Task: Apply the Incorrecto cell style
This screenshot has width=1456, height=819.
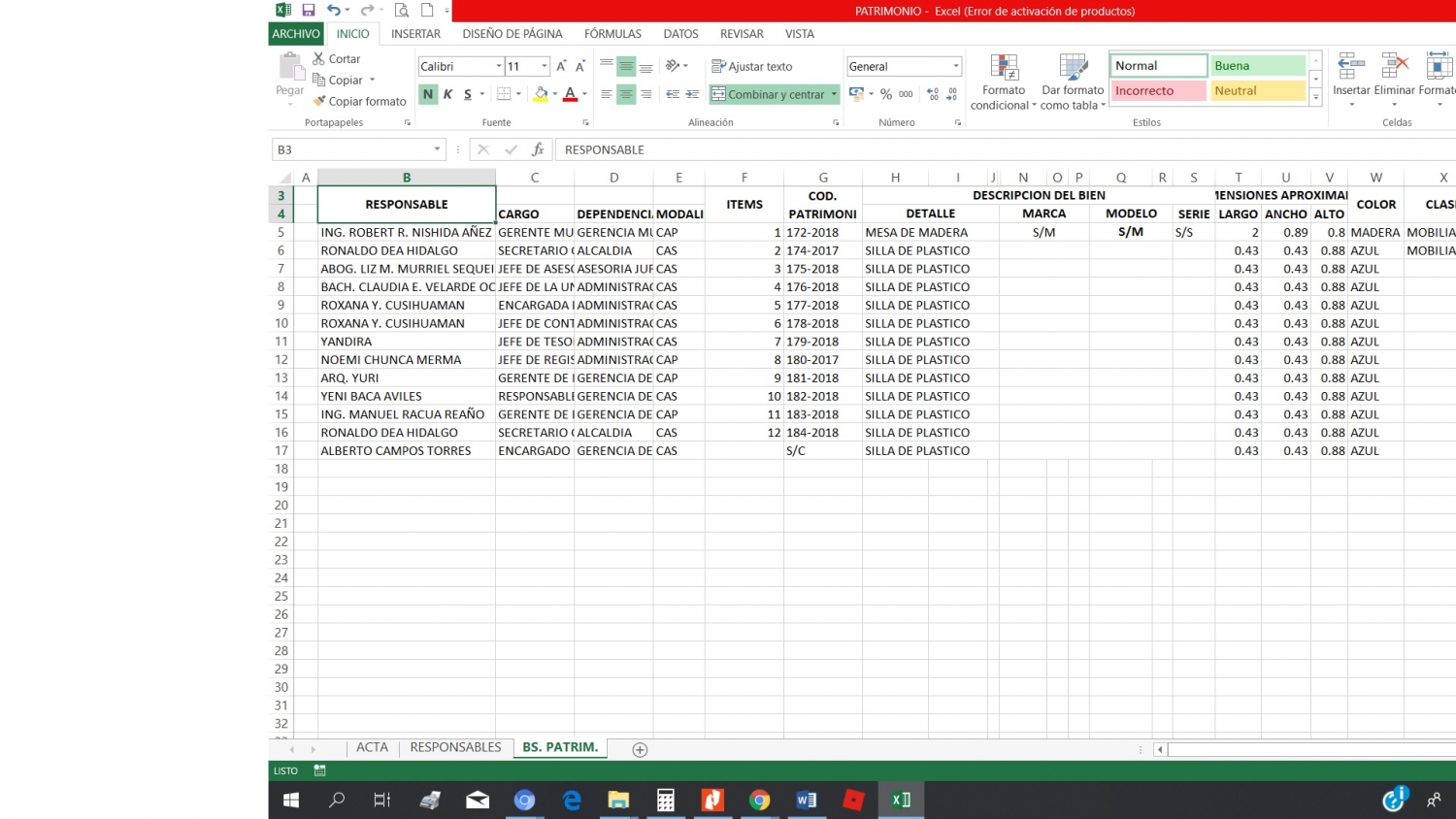Action: (x=1158, y=91)
